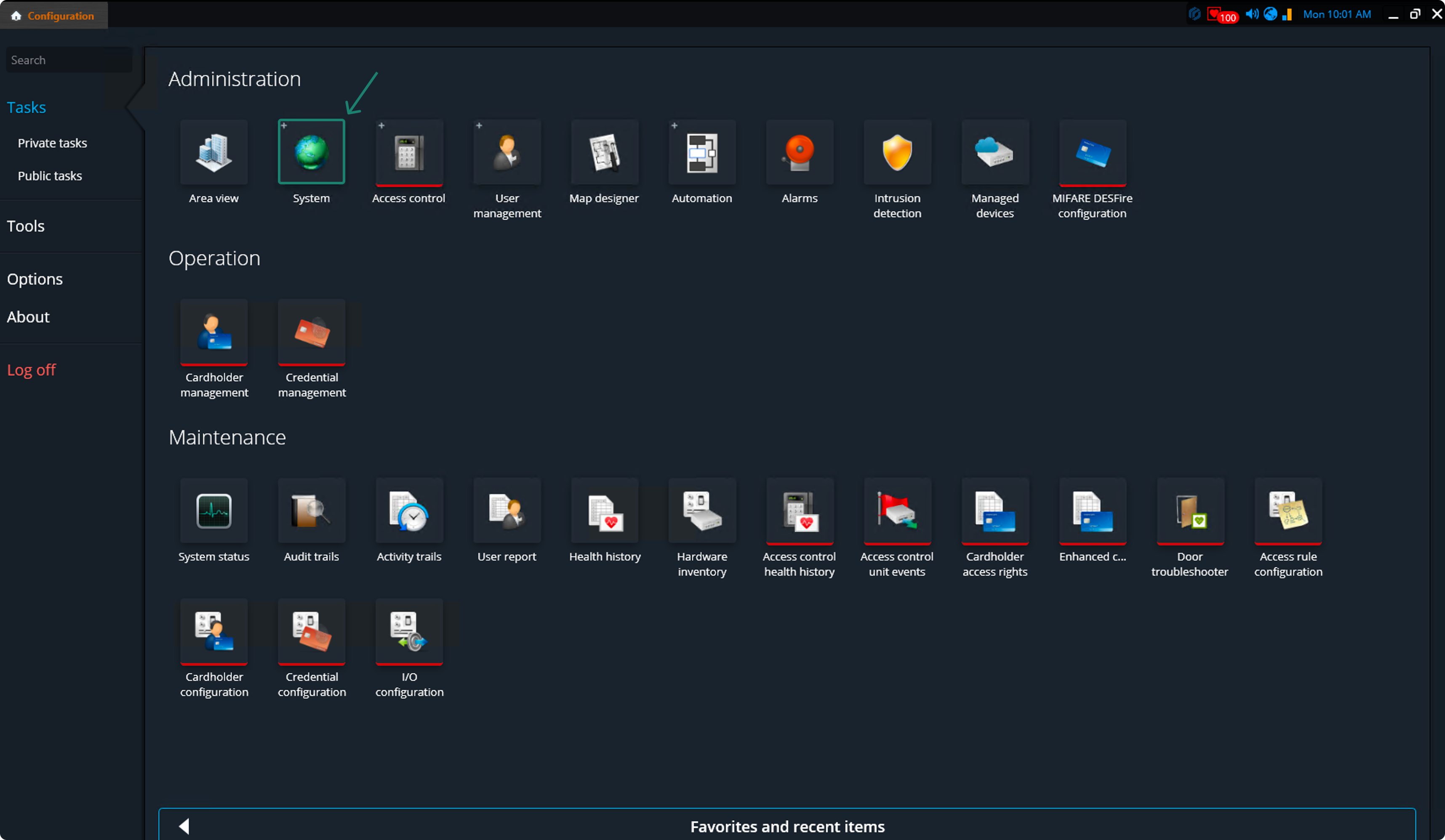The image size is (1445, 840).
Task: Expand the plus on the Automation tile
Action: click(x=675, y=125)
